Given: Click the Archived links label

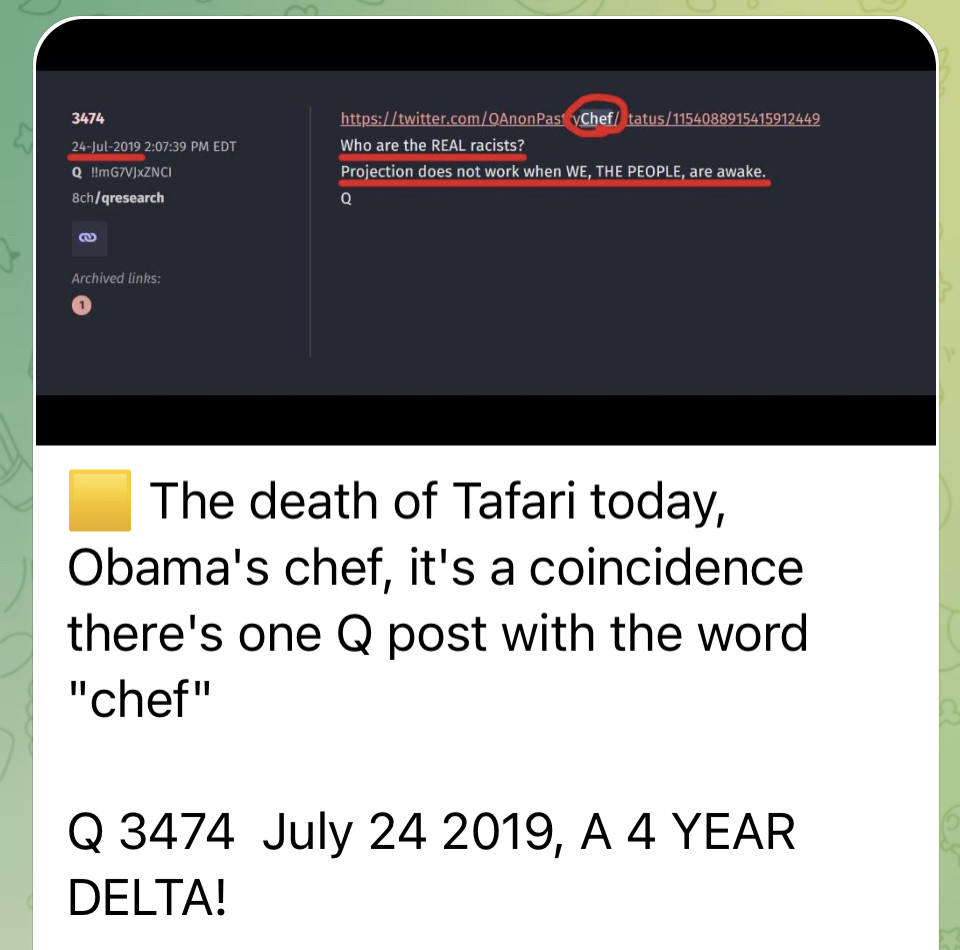Looking at the screenshot, I should point(116,278).
